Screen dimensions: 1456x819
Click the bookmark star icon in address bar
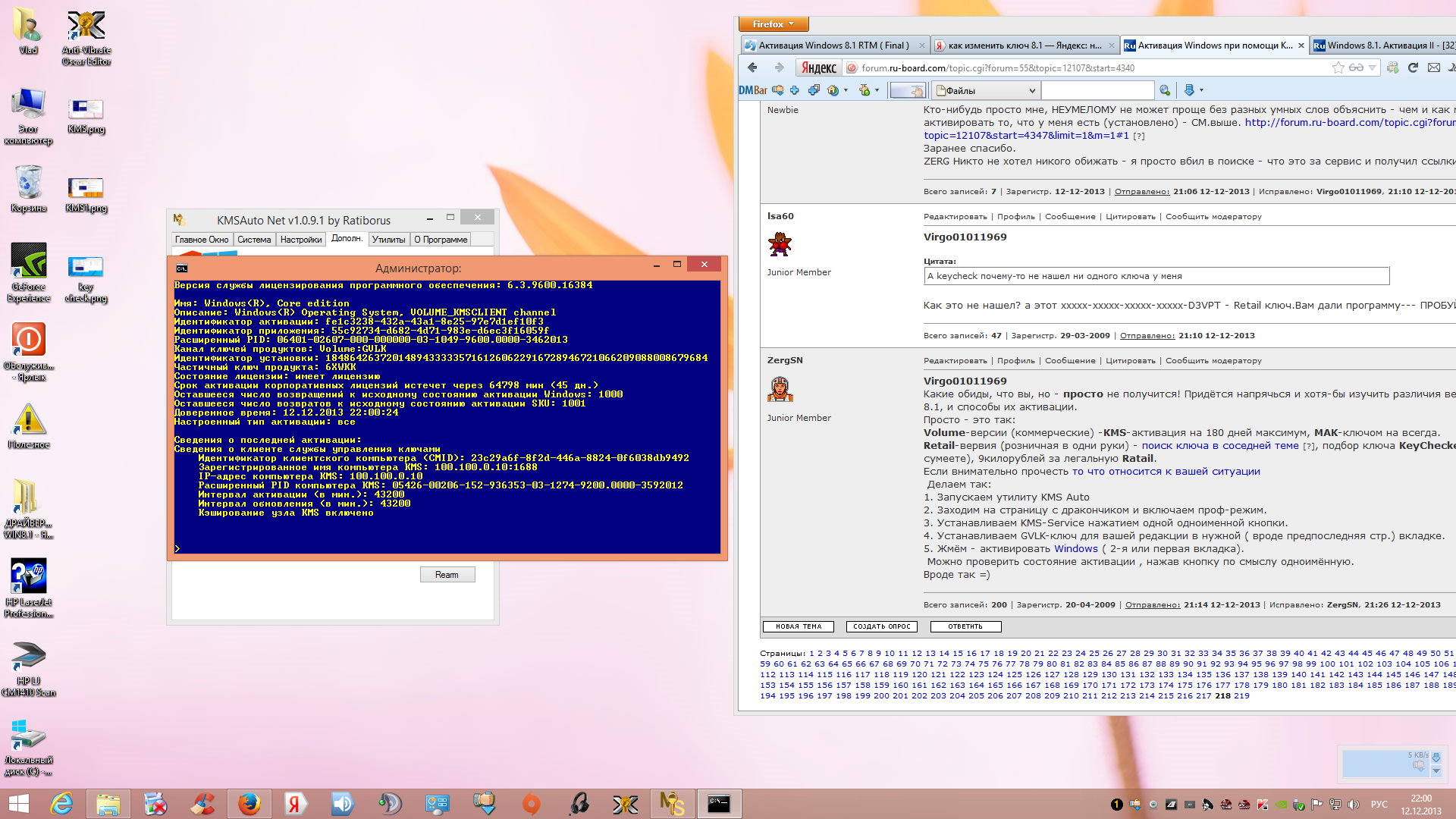pyautogui.click(x=1338, y=68)
